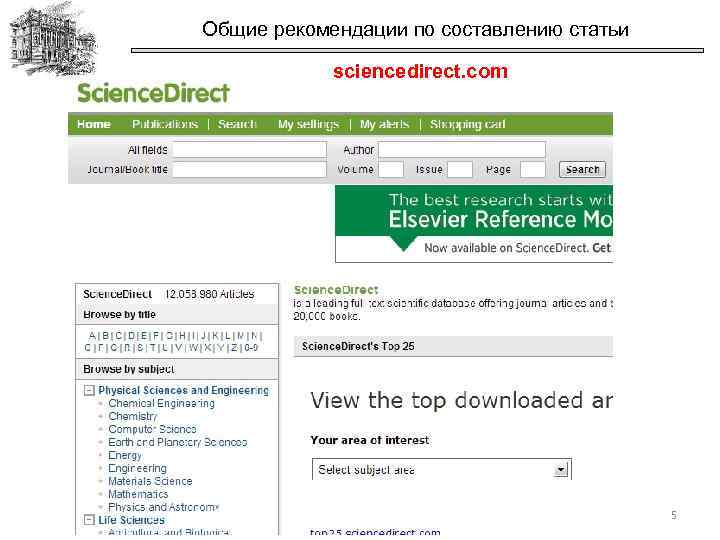This screenshot has width=720, height=540.
Task: Collapse the Life Sciences tree
Action: [x=89, y=520]
